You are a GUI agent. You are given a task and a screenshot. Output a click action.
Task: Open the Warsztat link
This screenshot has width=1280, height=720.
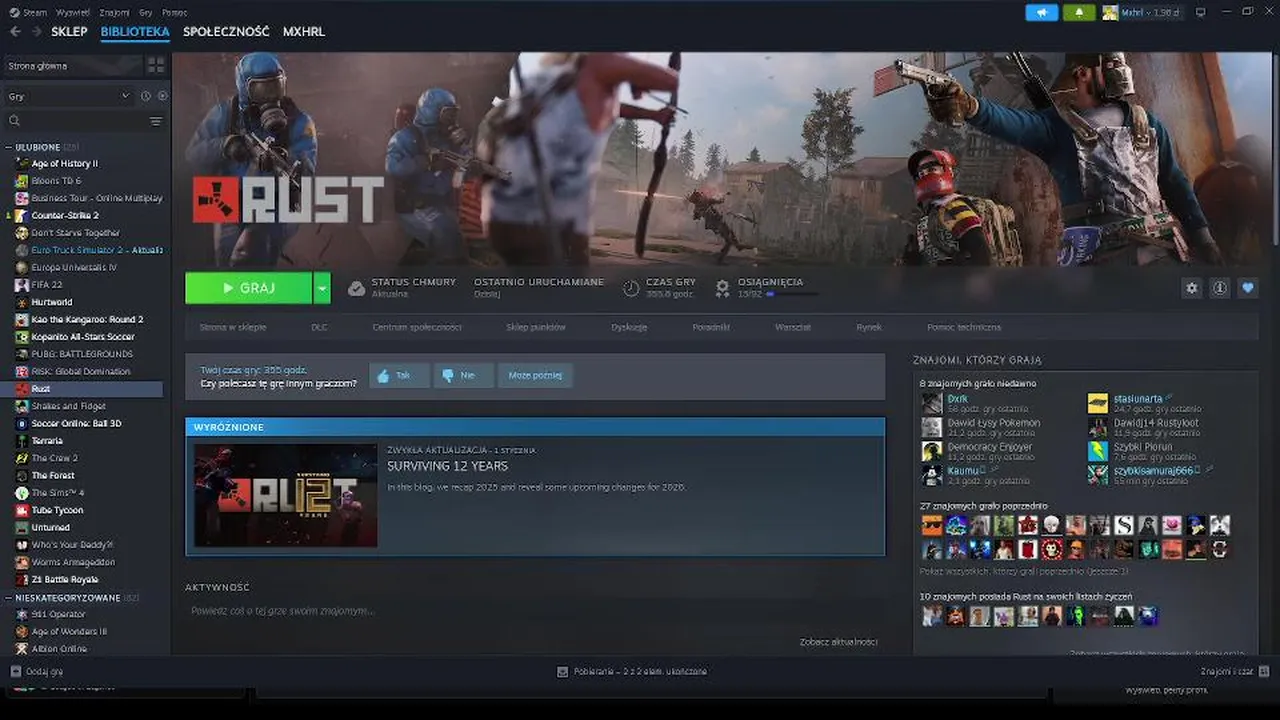(793, 327)
